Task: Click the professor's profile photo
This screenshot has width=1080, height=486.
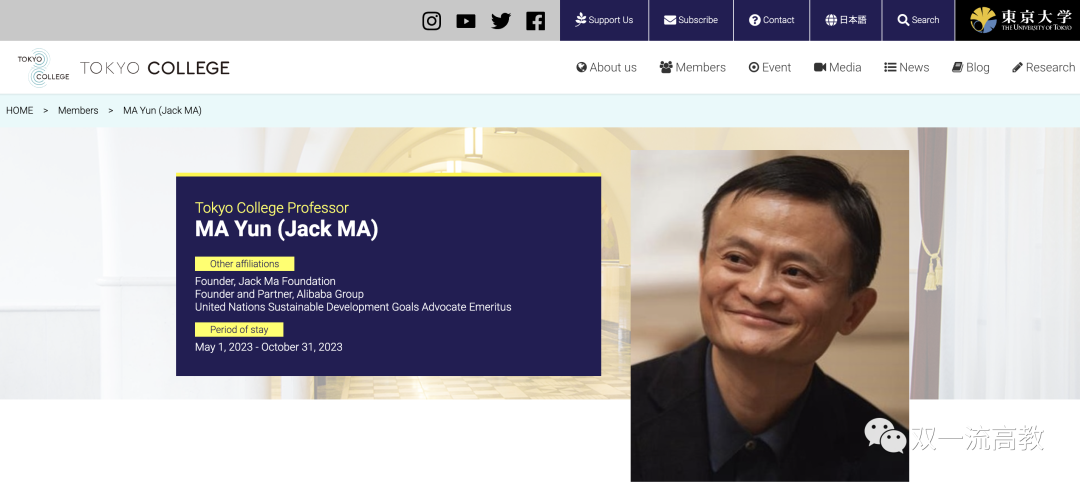Action: [x=769, y=315]
